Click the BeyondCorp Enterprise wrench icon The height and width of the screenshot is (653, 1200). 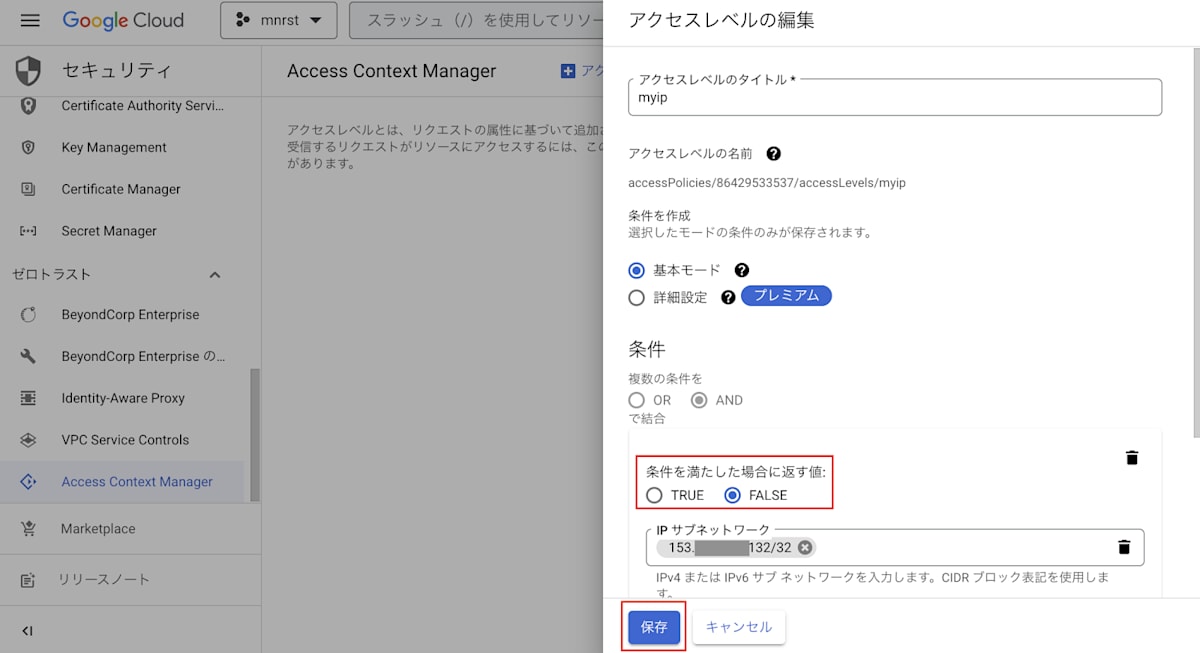(x=28, y=356)
